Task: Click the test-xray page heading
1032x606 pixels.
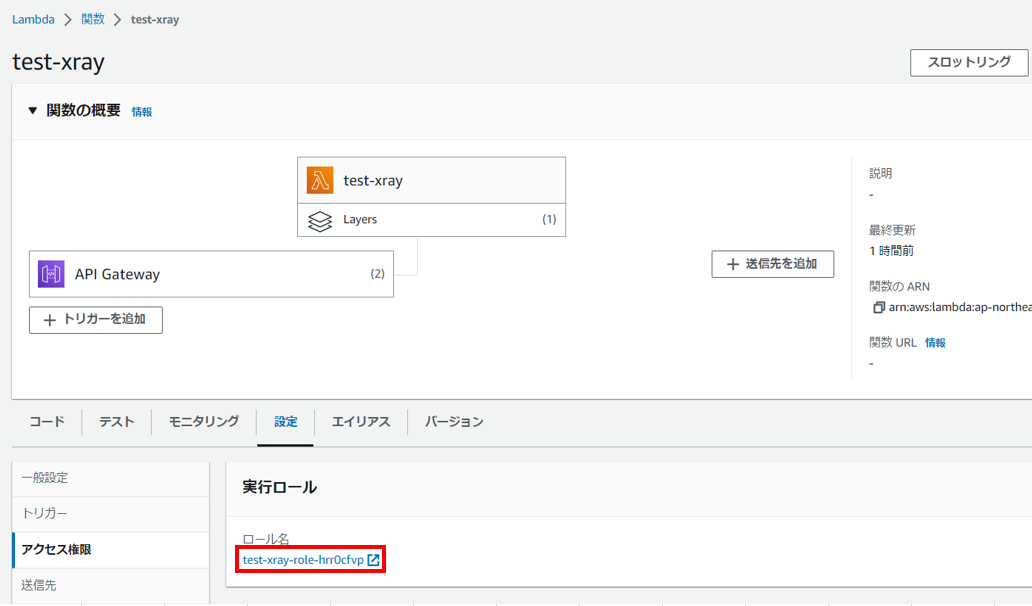Action: pos(59,62)
